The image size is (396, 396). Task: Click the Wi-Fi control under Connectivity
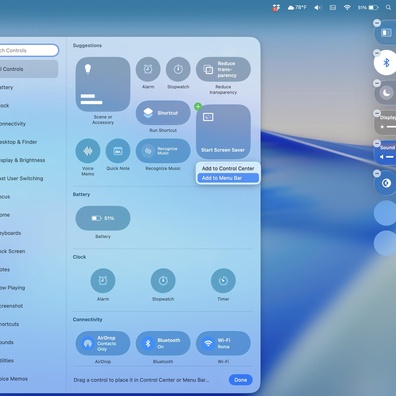click(223, 343)
